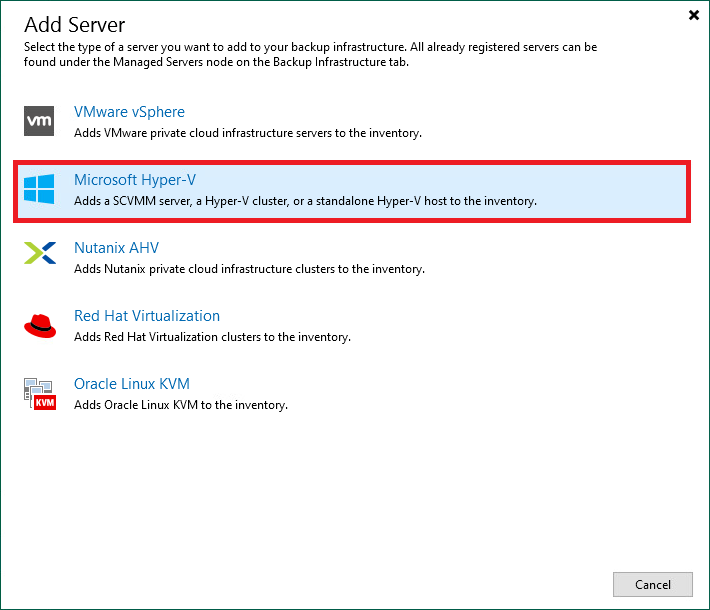The image size is (710, 610).
Task: Click the 'Adds Oracle Linux KVM to the inventory' text
Action: click(x=181, y=405)
